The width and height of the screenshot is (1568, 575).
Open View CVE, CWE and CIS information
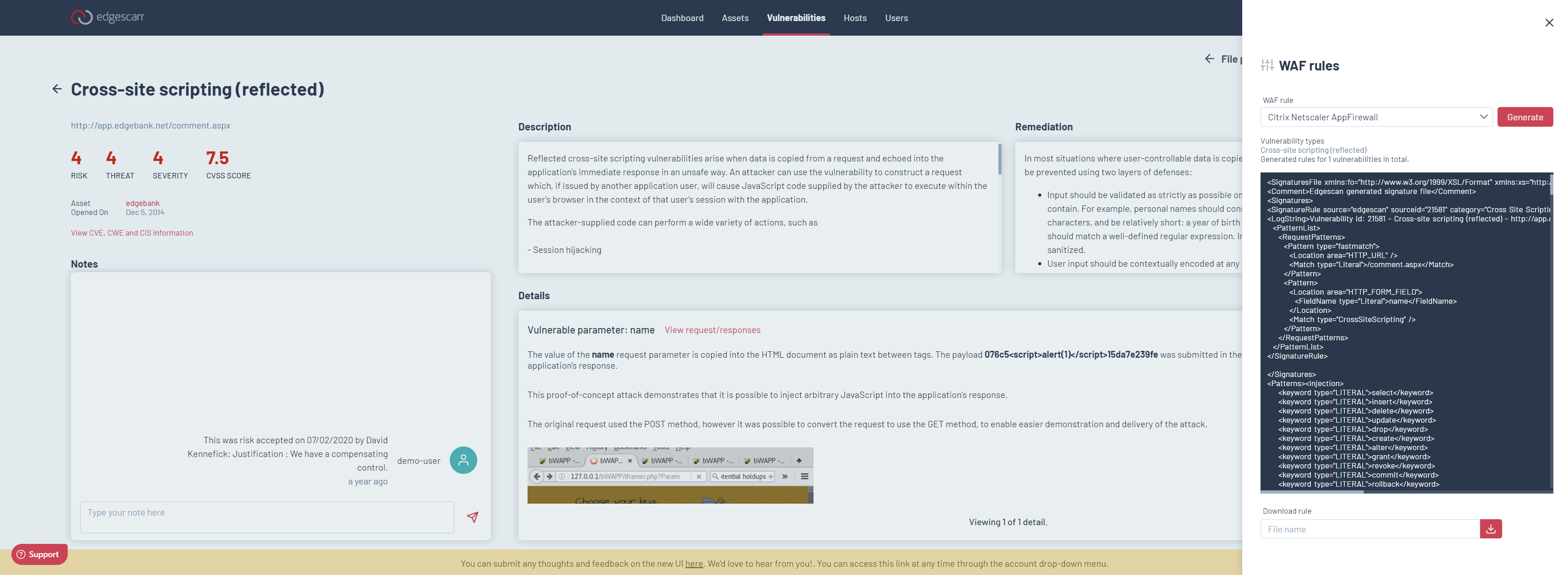click(131, 233)
